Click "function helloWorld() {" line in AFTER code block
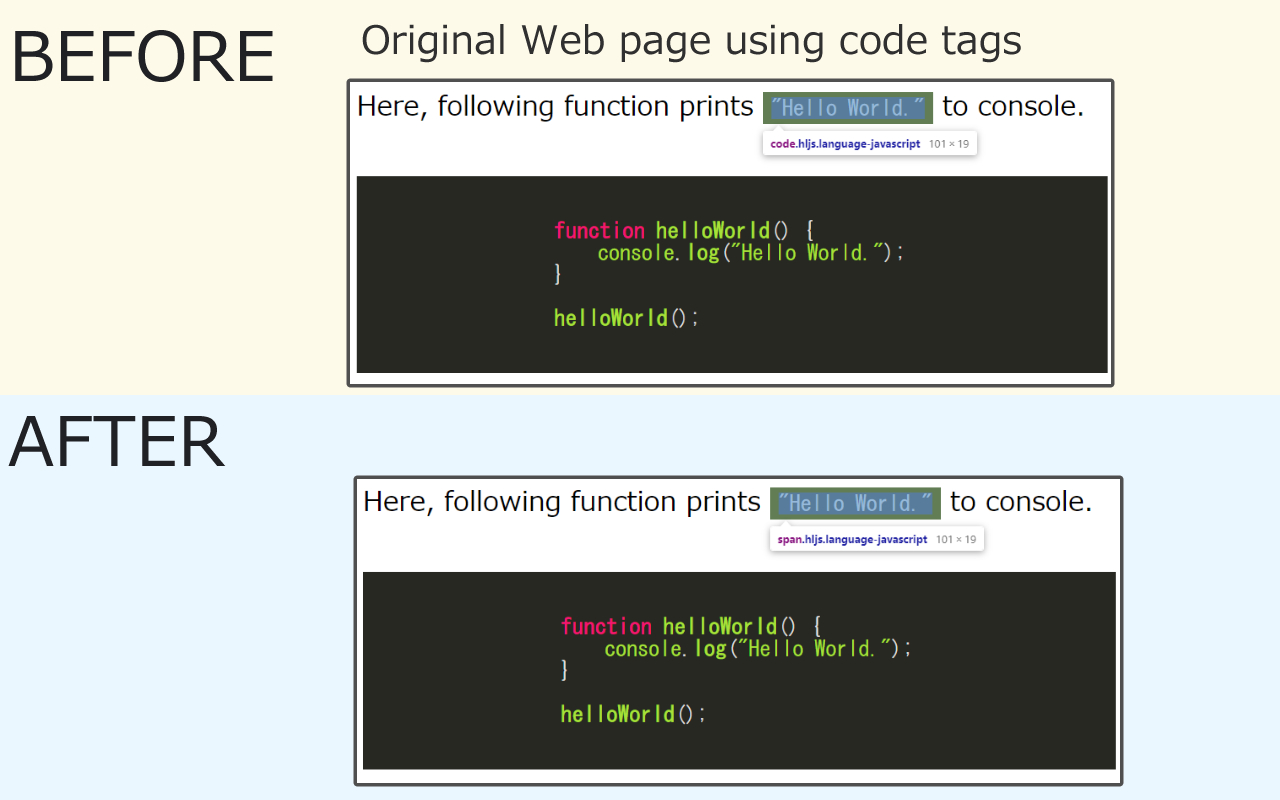This screenshot has height=800, width=1280. 692,627
